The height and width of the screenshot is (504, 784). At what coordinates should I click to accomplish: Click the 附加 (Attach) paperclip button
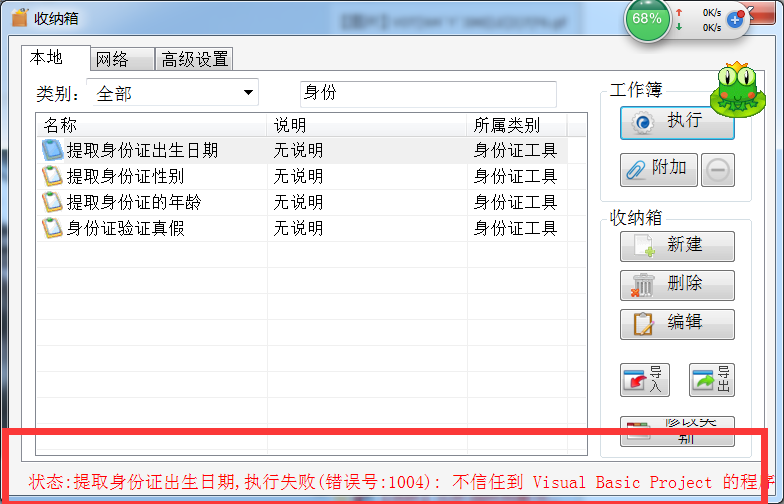(x=657, y=169)
